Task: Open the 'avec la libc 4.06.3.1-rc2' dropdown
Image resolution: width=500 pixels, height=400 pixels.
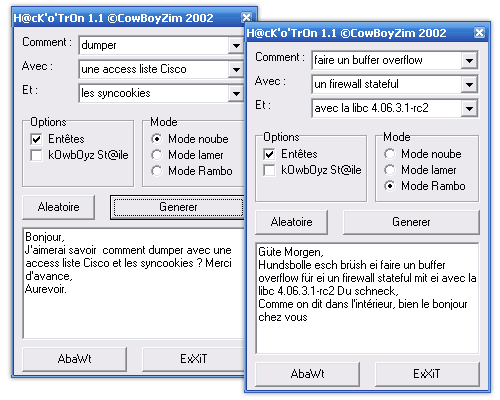Action: click(469, 108)
